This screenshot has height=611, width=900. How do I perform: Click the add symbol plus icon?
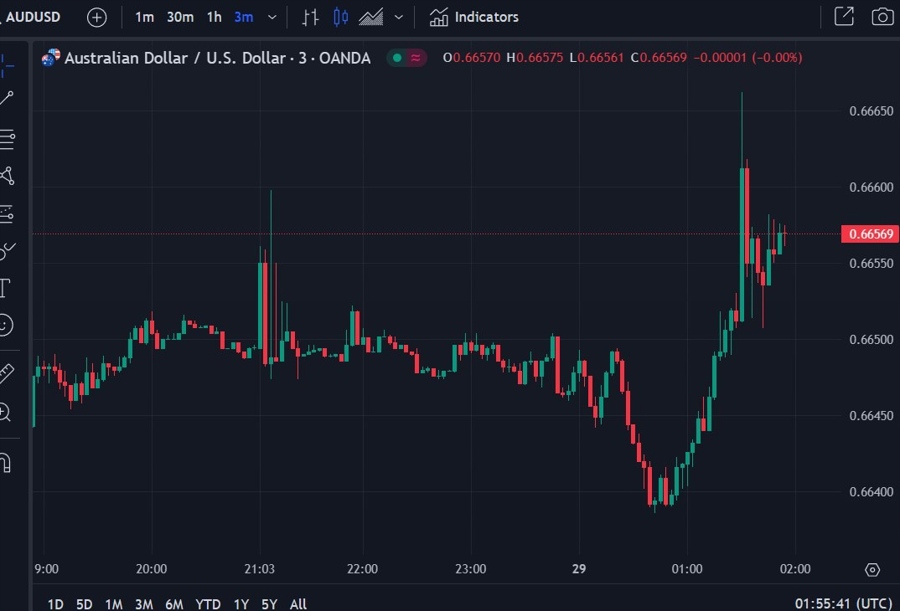pos(96,17)
